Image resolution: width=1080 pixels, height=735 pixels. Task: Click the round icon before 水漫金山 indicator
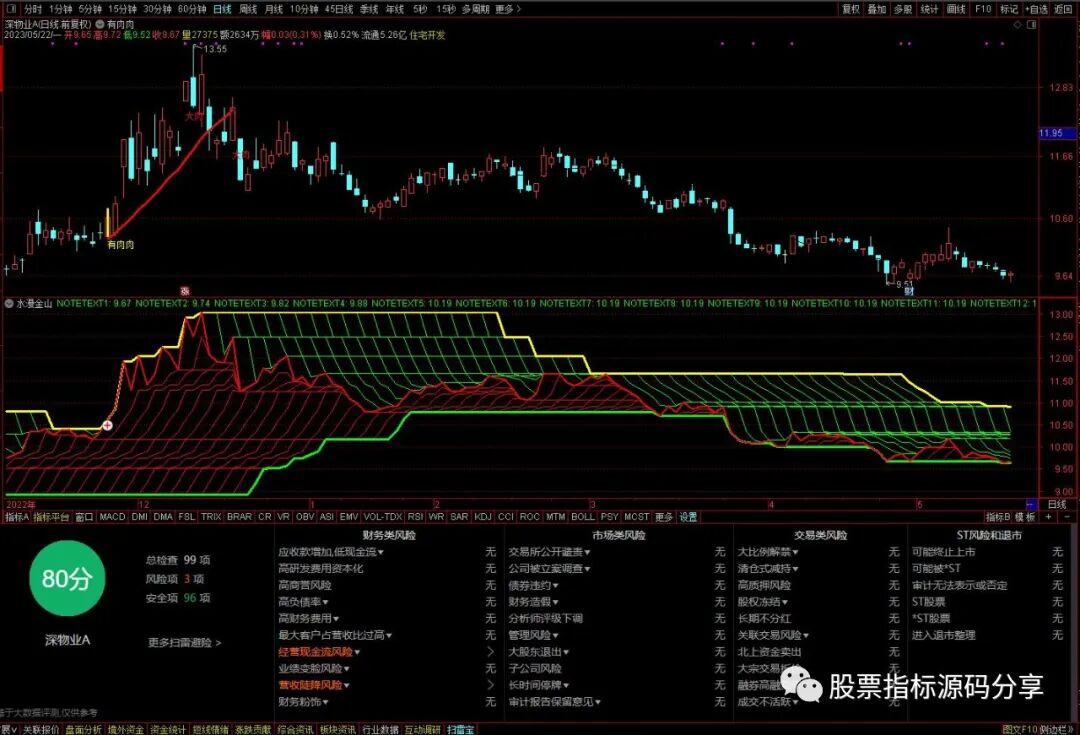[x=9, y=303]
